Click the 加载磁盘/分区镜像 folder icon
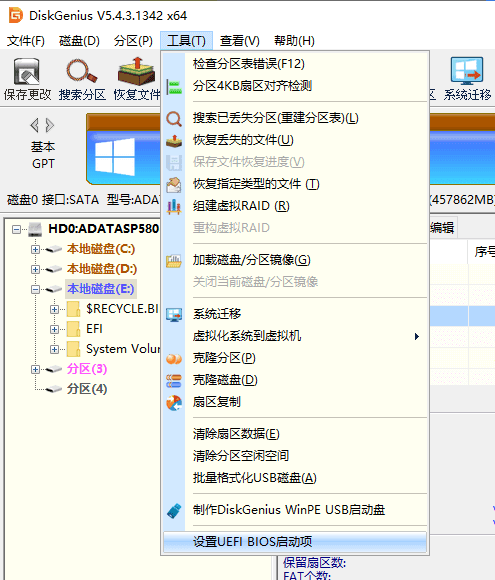 174,261
